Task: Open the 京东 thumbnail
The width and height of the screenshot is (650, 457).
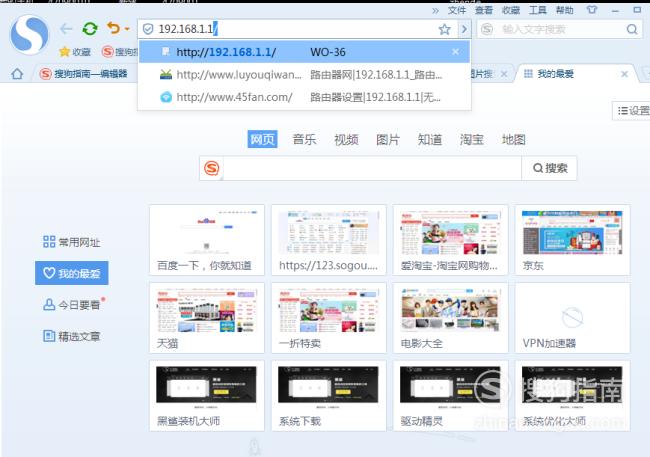Action: pyautogui.click(x=572, y=240)
